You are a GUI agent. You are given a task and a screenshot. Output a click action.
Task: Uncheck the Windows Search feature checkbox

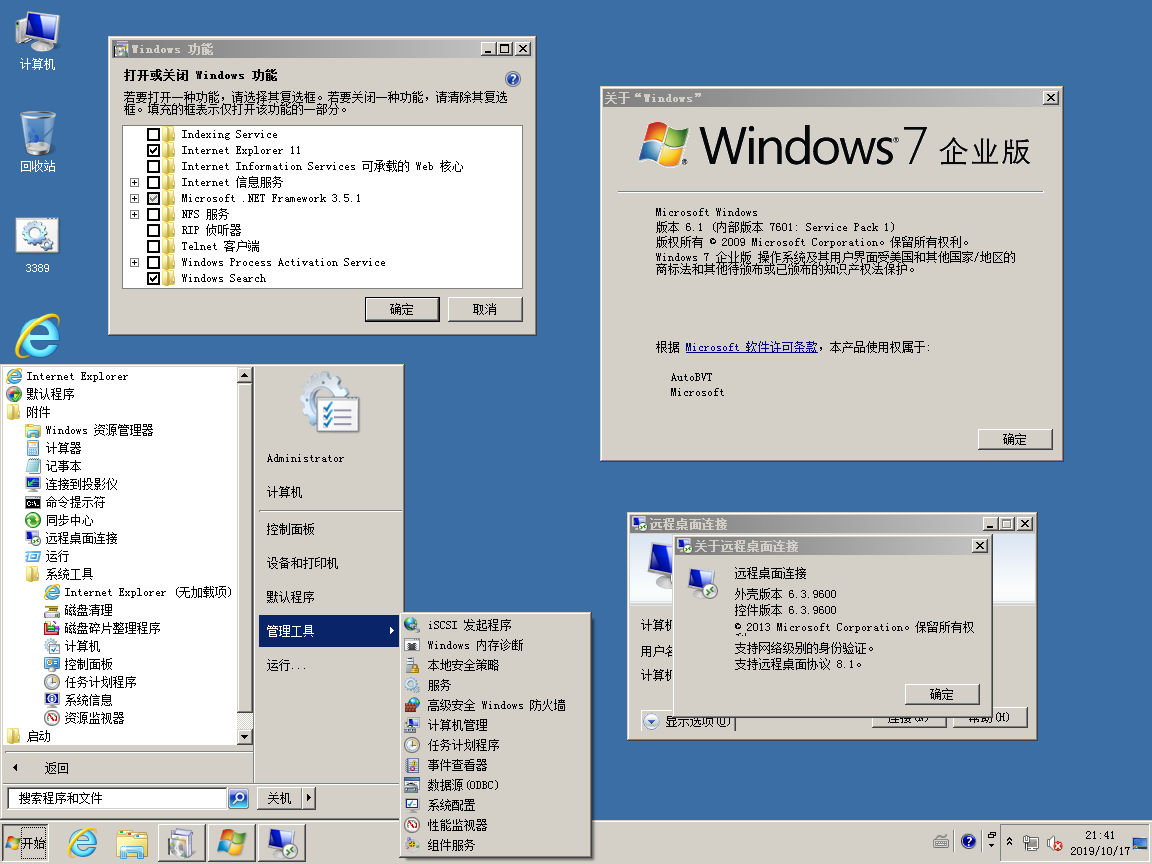(153, 278)
